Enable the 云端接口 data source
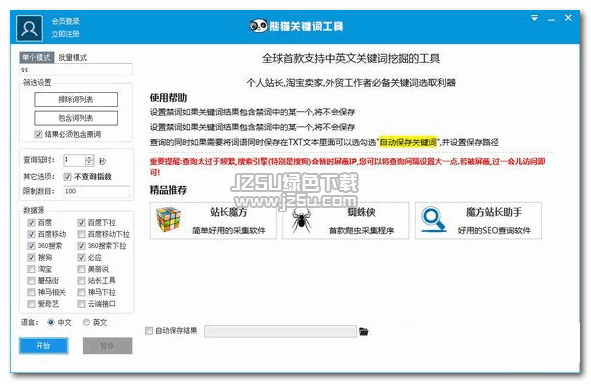591x384 pixels. pos(81,304)
